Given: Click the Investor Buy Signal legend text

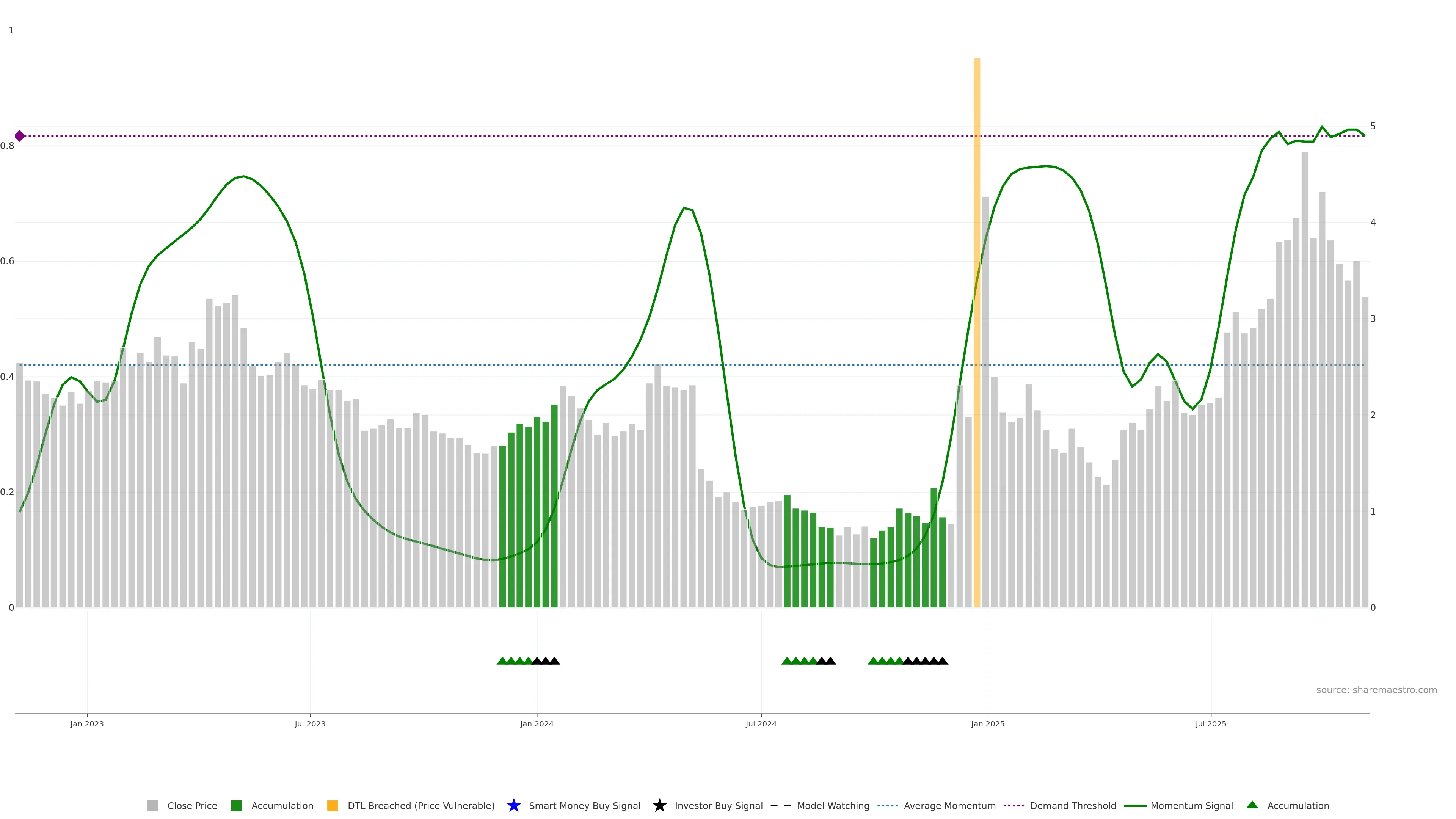Looking at the screenshot, I should click(x=719, y=805).
